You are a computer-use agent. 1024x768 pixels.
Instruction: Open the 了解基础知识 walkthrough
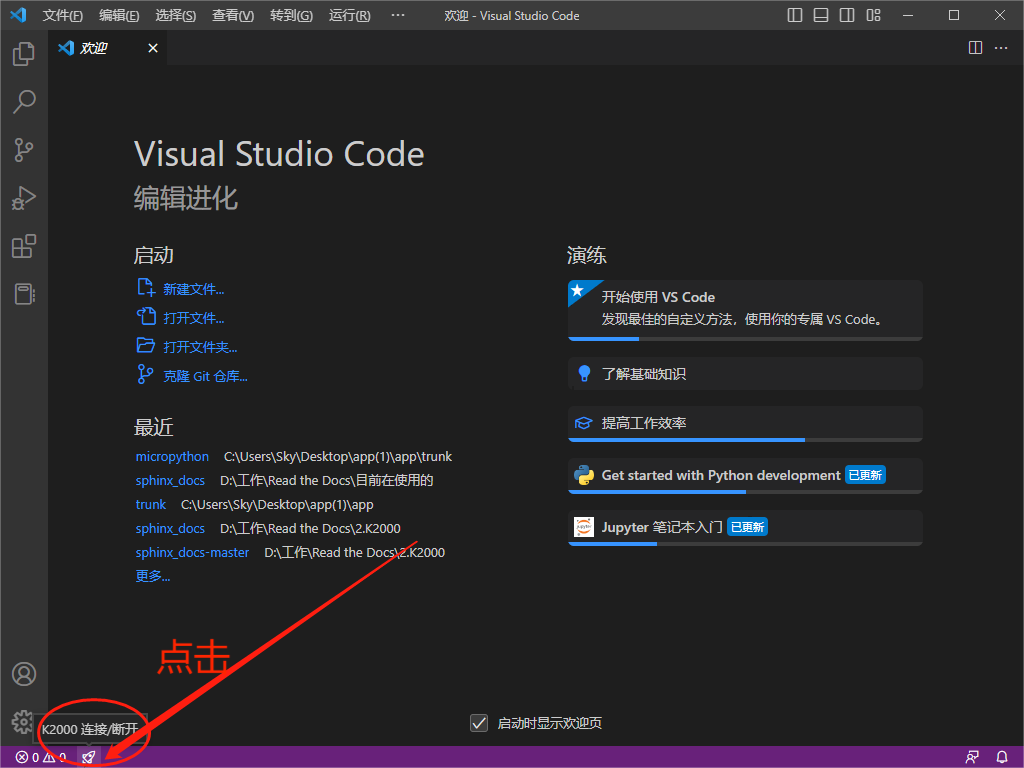click(x=745, y=374)
